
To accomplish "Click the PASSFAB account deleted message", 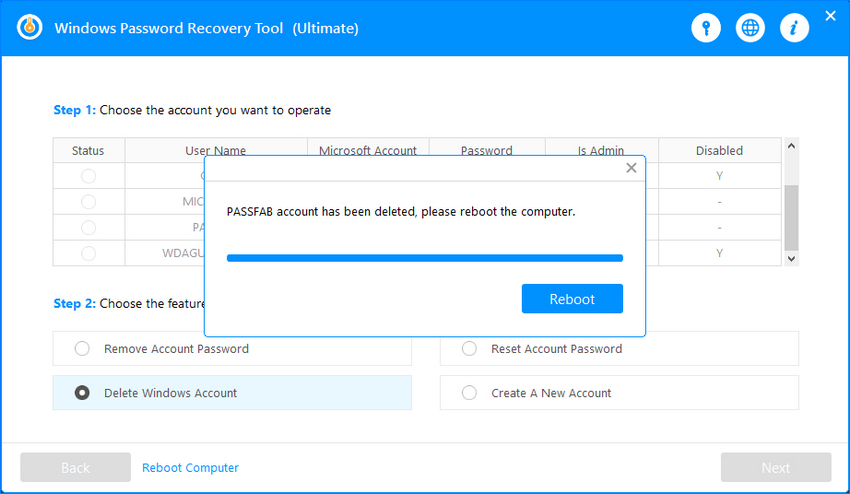I will click(401, 211).
